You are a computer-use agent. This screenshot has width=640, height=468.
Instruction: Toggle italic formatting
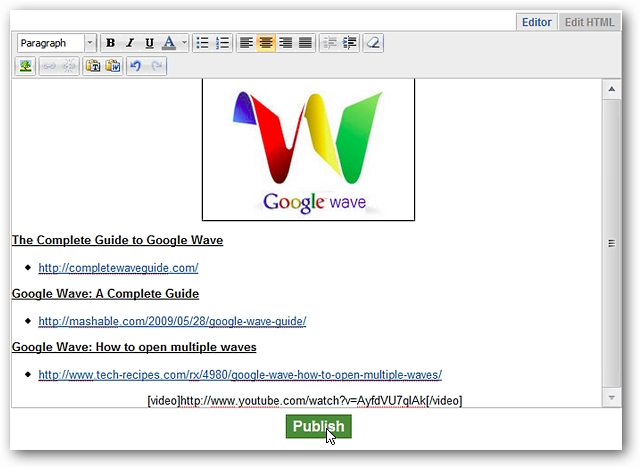pos(130,43)
